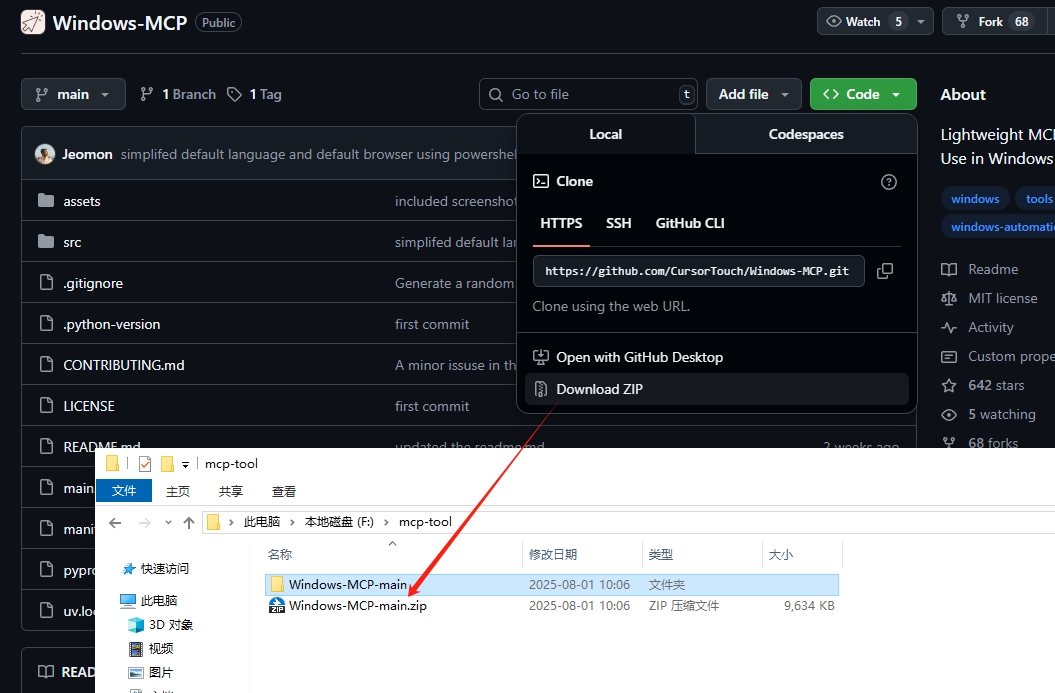Sort by the 名称 column header
This screenshot has width=1055, height=693.
click(280, 554)
